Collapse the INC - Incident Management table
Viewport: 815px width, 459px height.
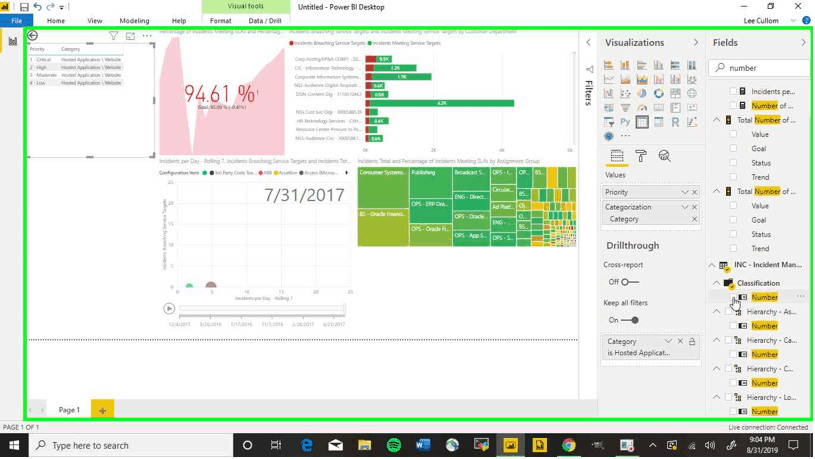(x=712, y=266)
